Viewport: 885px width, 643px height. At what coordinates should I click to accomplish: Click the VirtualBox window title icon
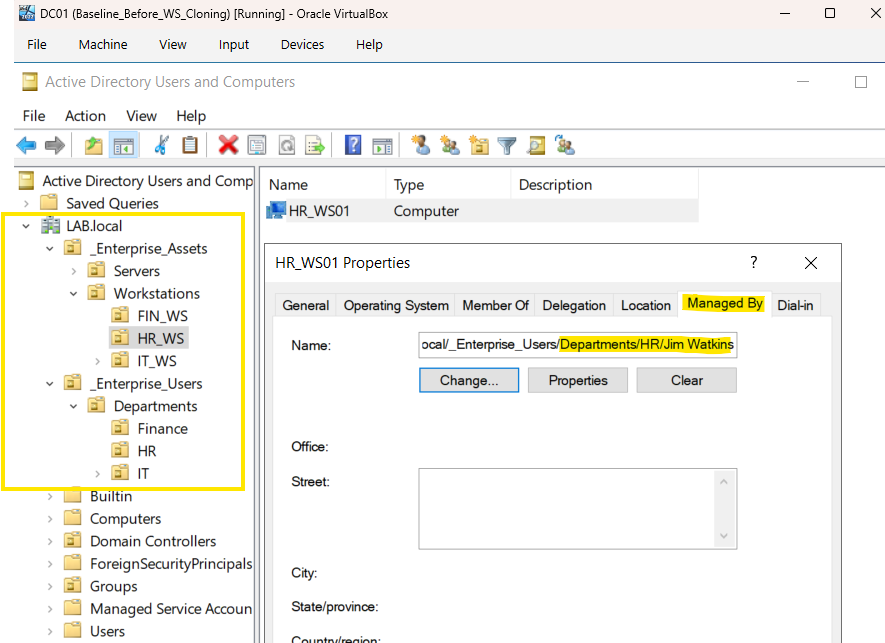[27, 13]
